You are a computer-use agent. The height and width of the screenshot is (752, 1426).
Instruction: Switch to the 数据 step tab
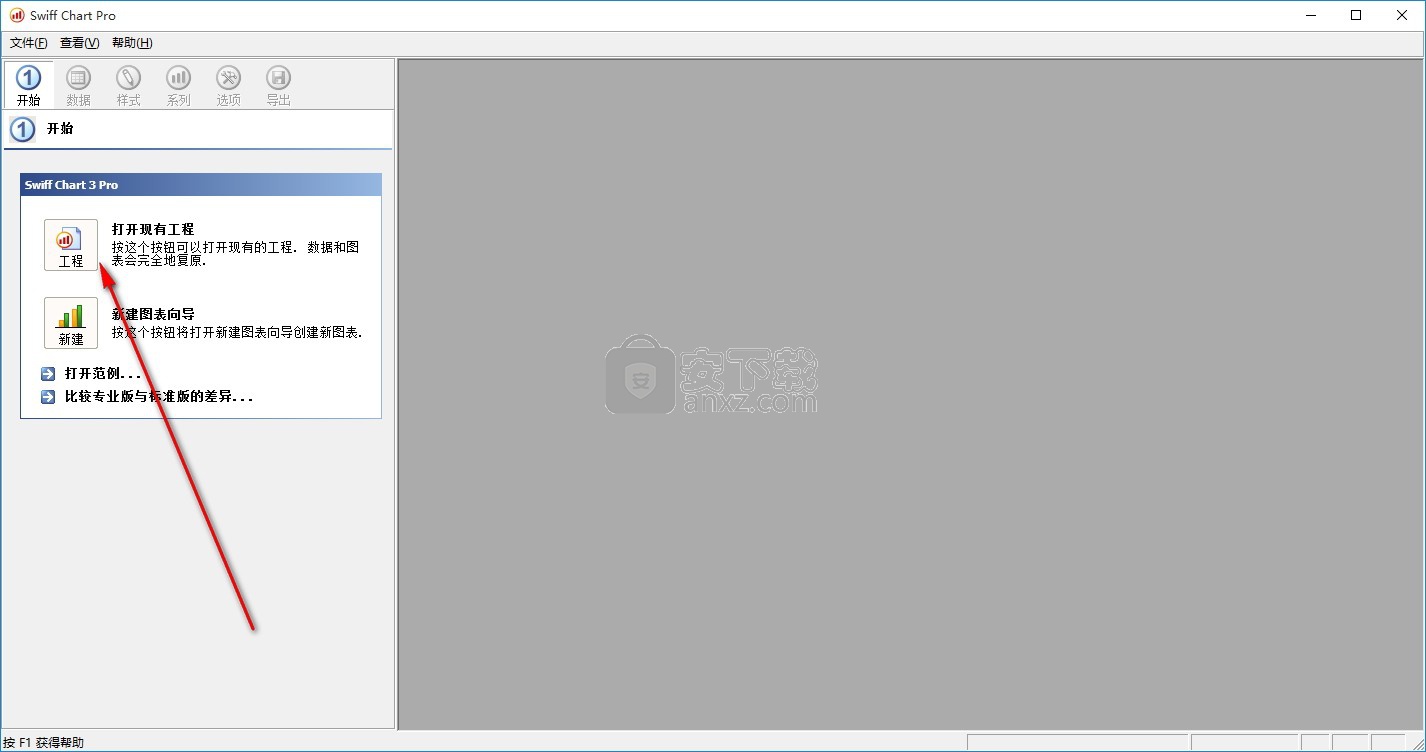point(79,85)
